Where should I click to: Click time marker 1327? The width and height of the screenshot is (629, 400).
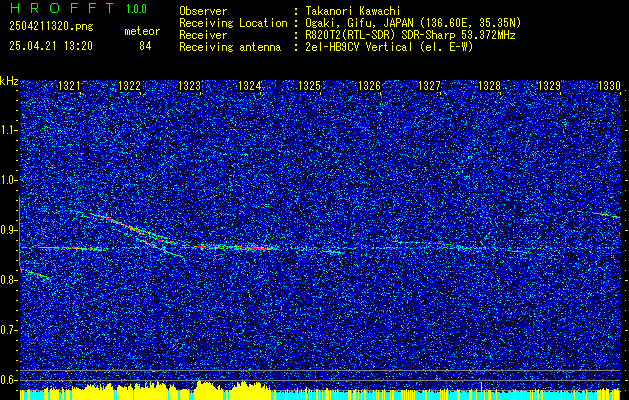point(430,86)
